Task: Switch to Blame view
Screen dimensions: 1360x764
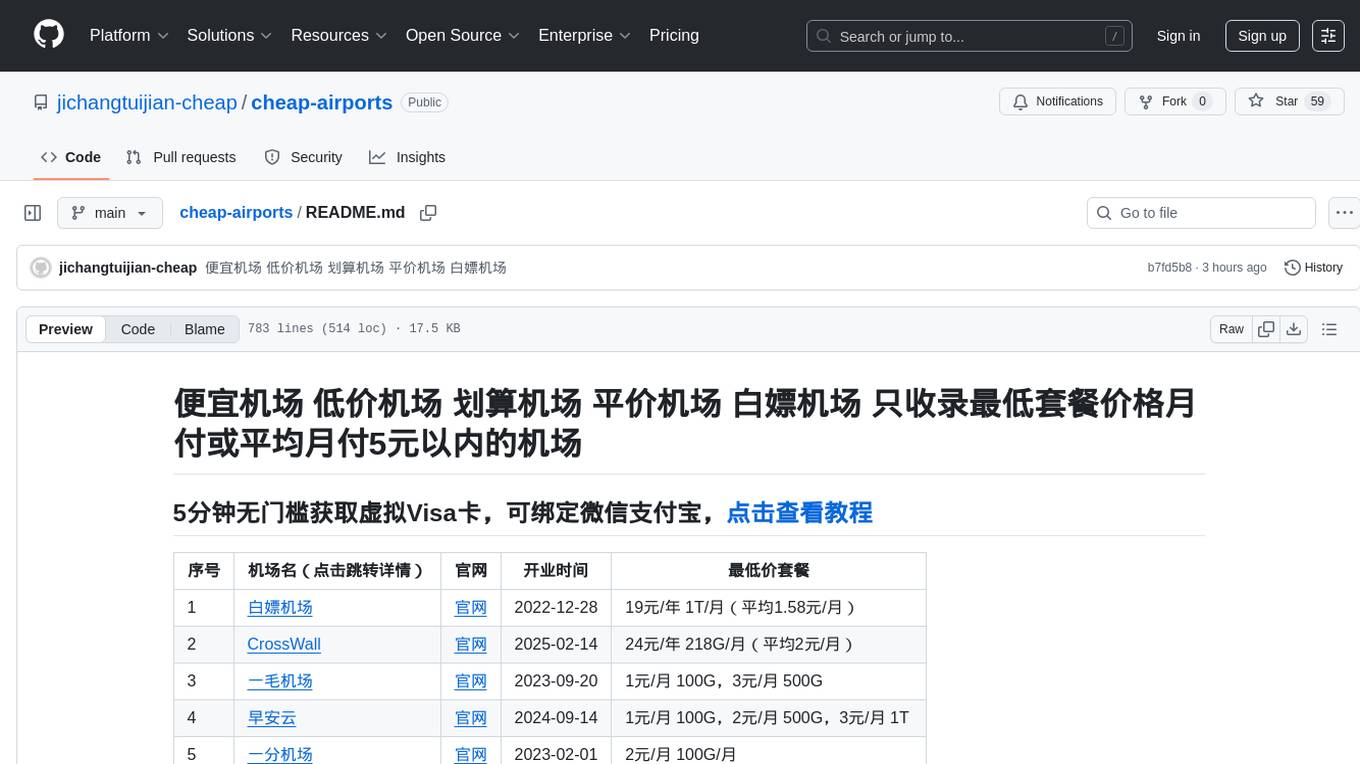Action: point(205,329)
